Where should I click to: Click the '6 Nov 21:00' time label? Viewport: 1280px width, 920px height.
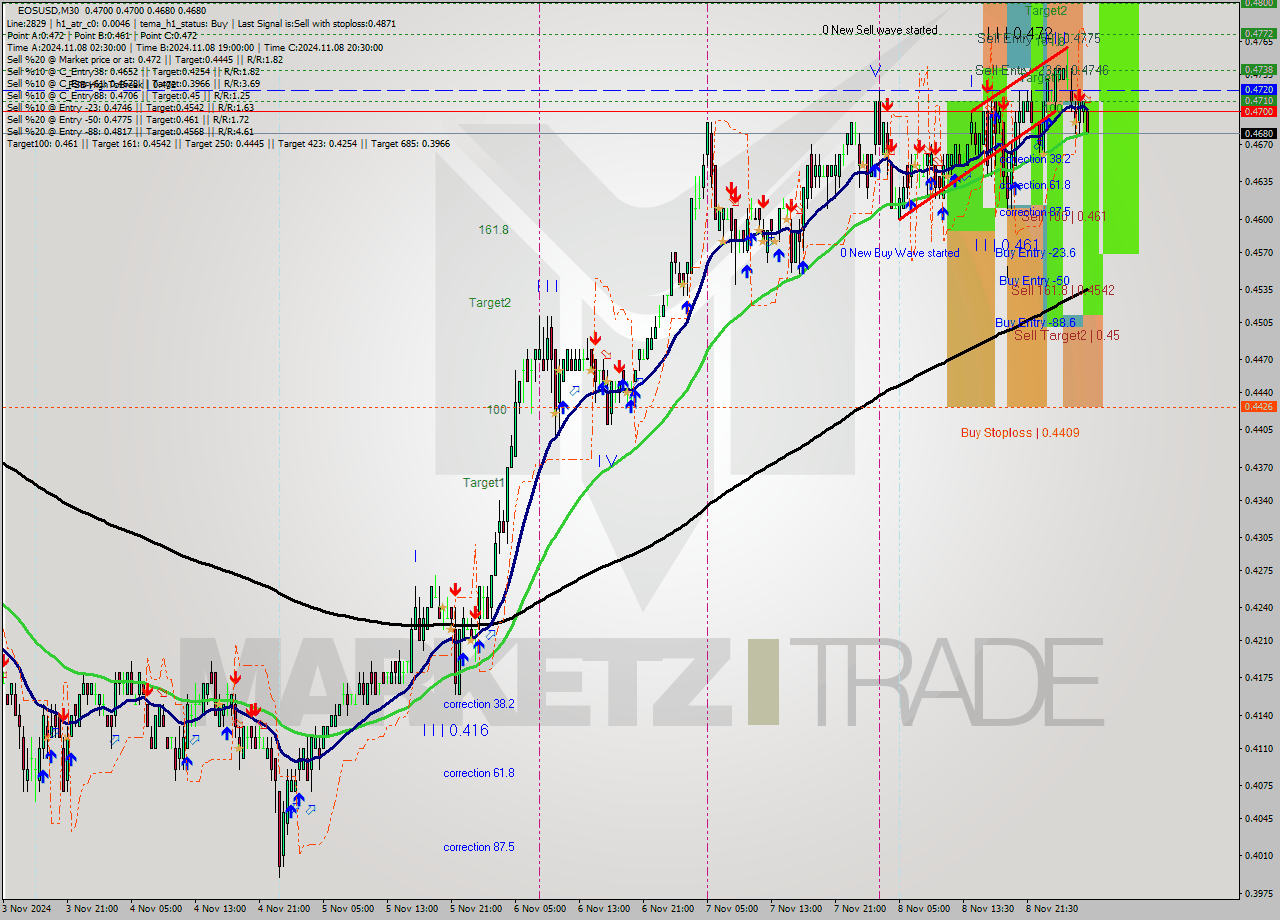pyautogui.click(x=668, y=909)
